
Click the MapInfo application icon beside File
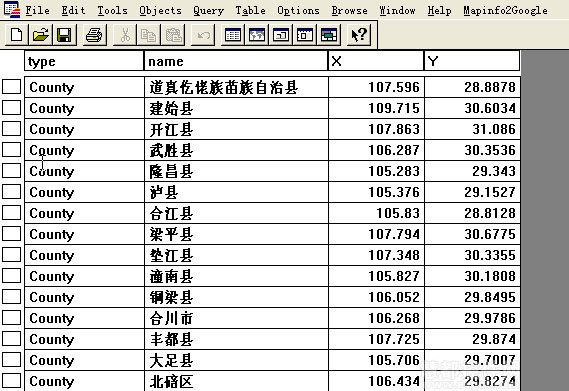[12, 10]
